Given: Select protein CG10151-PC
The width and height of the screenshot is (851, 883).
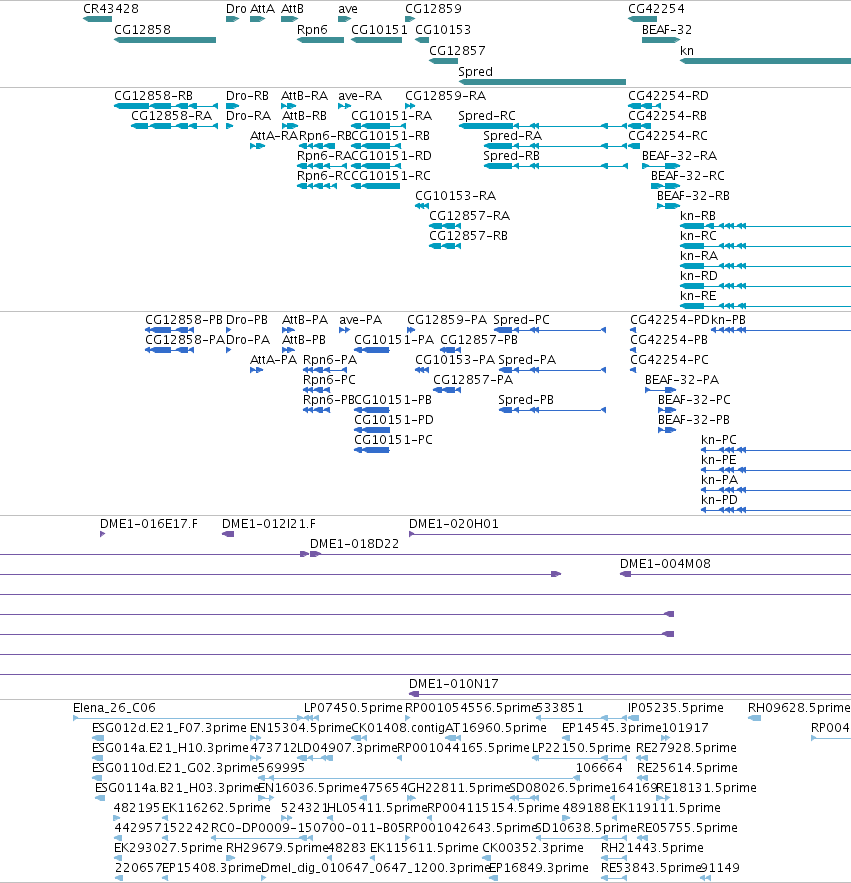Looking at the screenshot, I should 372,450.
